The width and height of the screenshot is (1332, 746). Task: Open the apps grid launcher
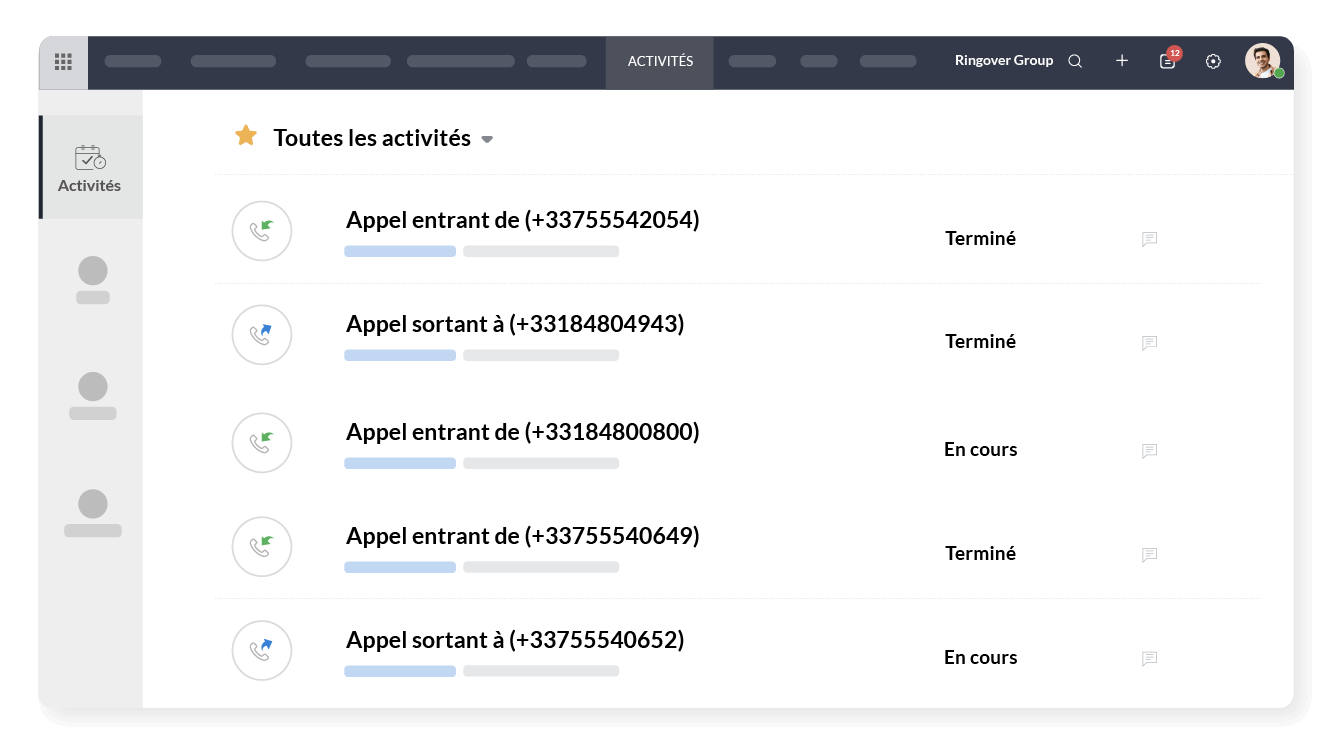pos(62,61)
